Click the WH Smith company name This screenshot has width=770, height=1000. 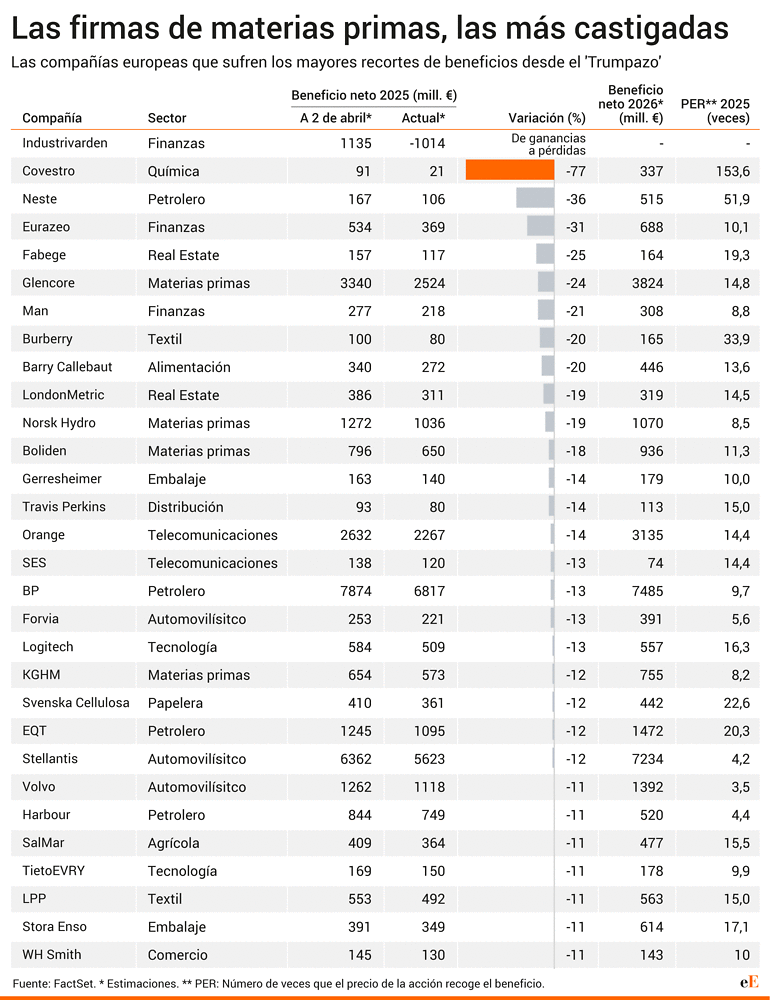52,955
